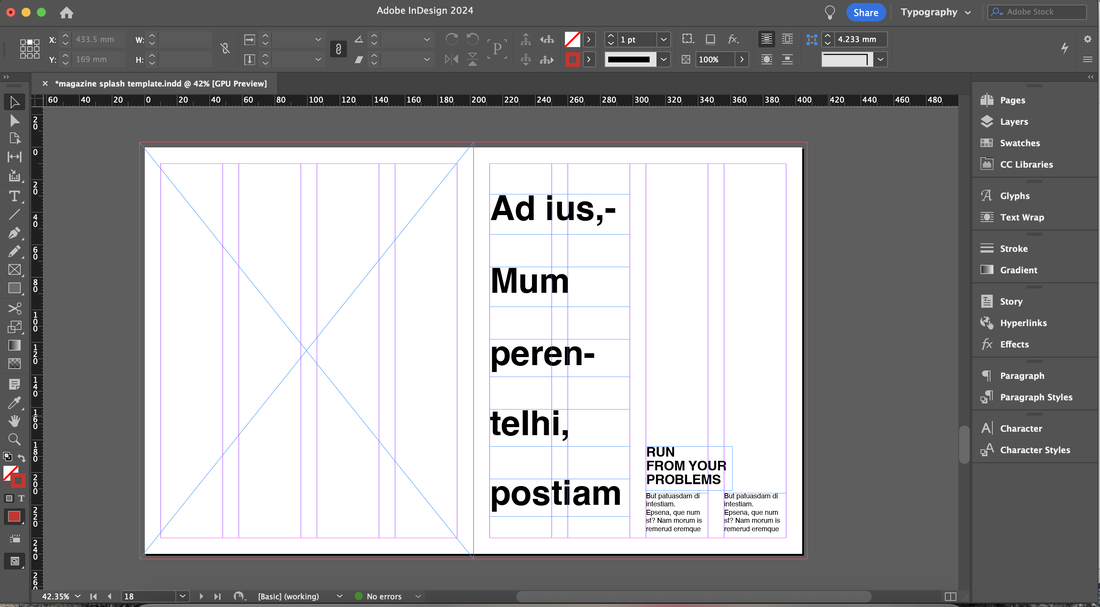This screenshot has height=607, width=1100.
Task: Select the Direct Selection tool
Action: tap(14, 121)
